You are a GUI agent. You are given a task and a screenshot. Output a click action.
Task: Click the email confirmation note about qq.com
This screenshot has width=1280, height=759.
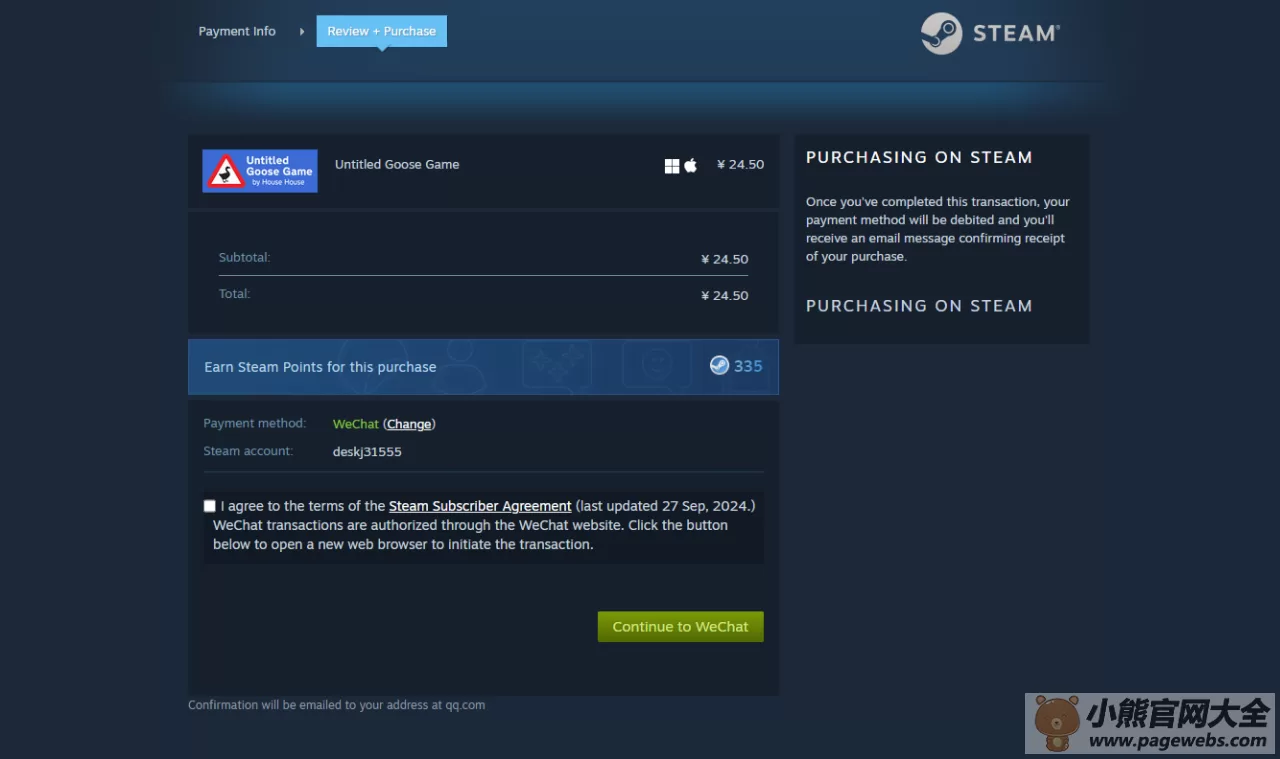pos(337,705)
